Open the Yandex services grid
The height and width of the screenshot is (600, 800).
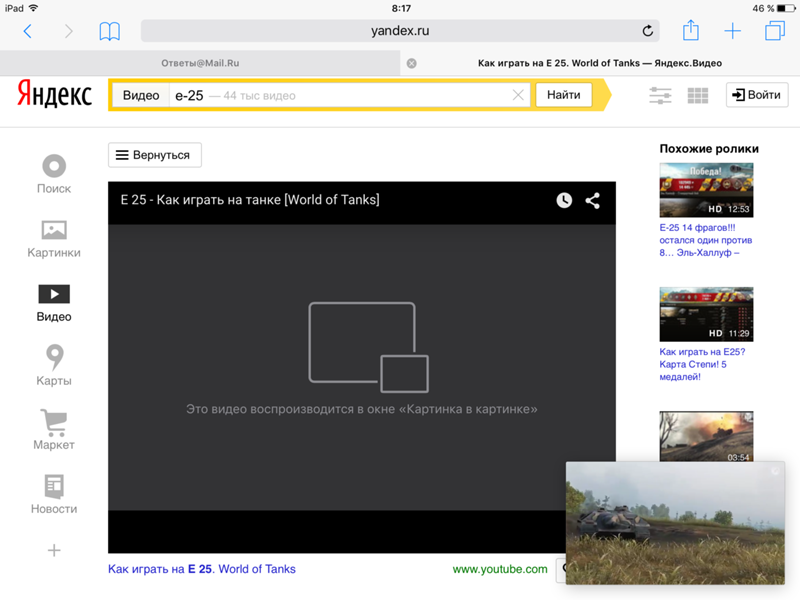click(x=697, y=95)
